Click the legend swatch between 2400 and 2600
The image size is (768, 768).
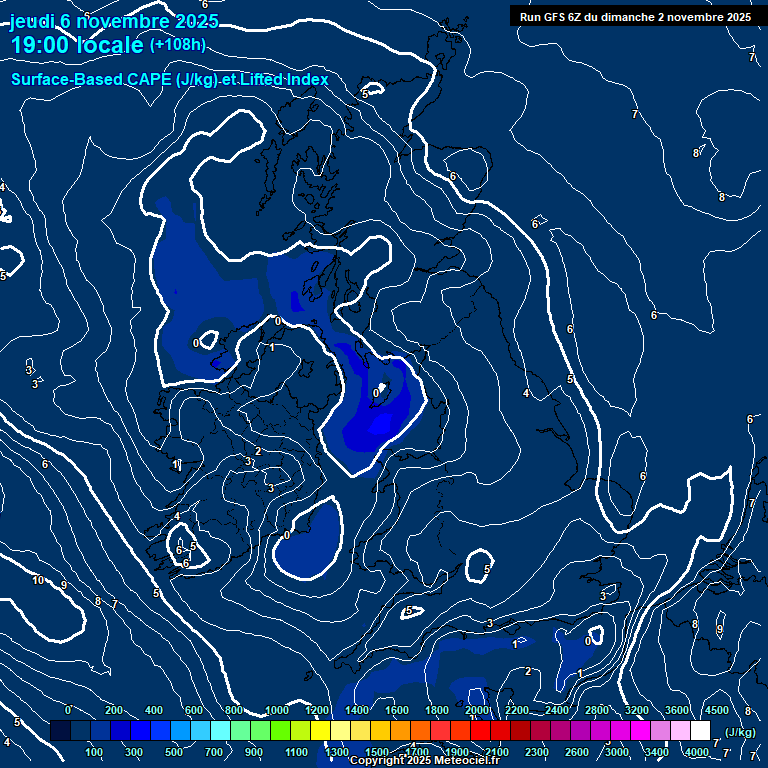560,730
